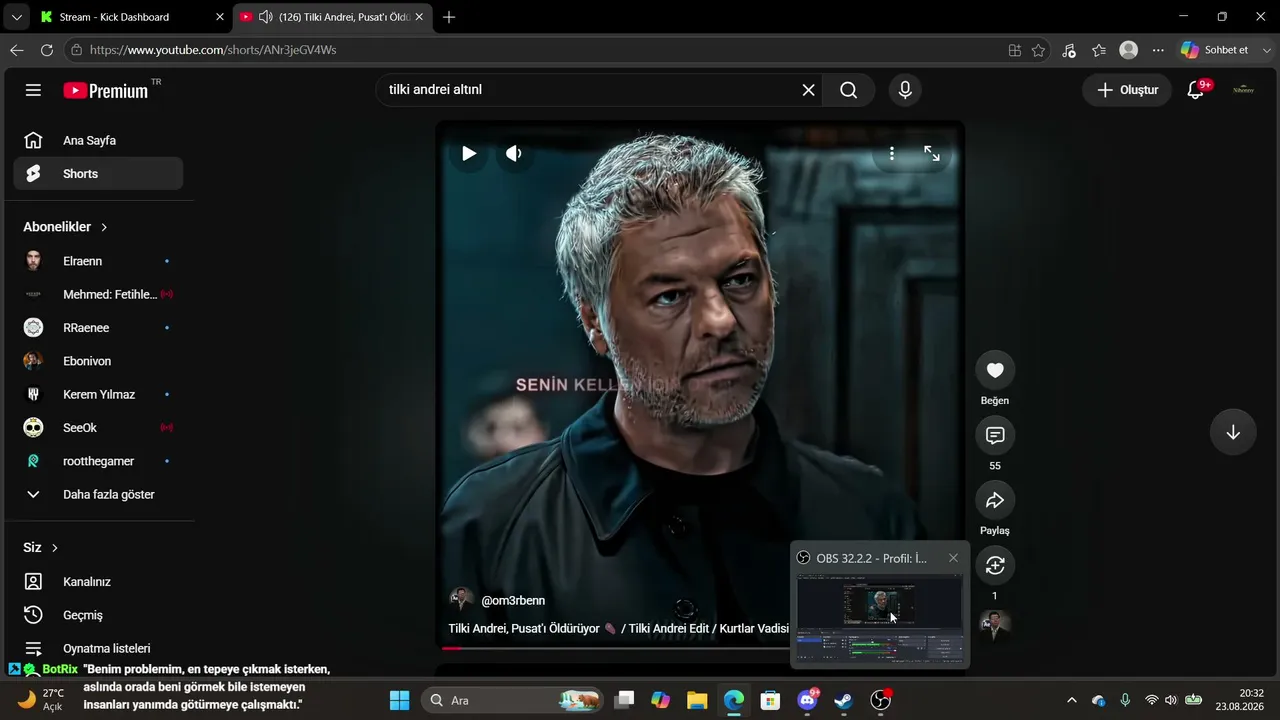The width and height of the screenshot is (1280, 720).
Task: Mute the Shorts video volume
Action: (x=514, y=153)
